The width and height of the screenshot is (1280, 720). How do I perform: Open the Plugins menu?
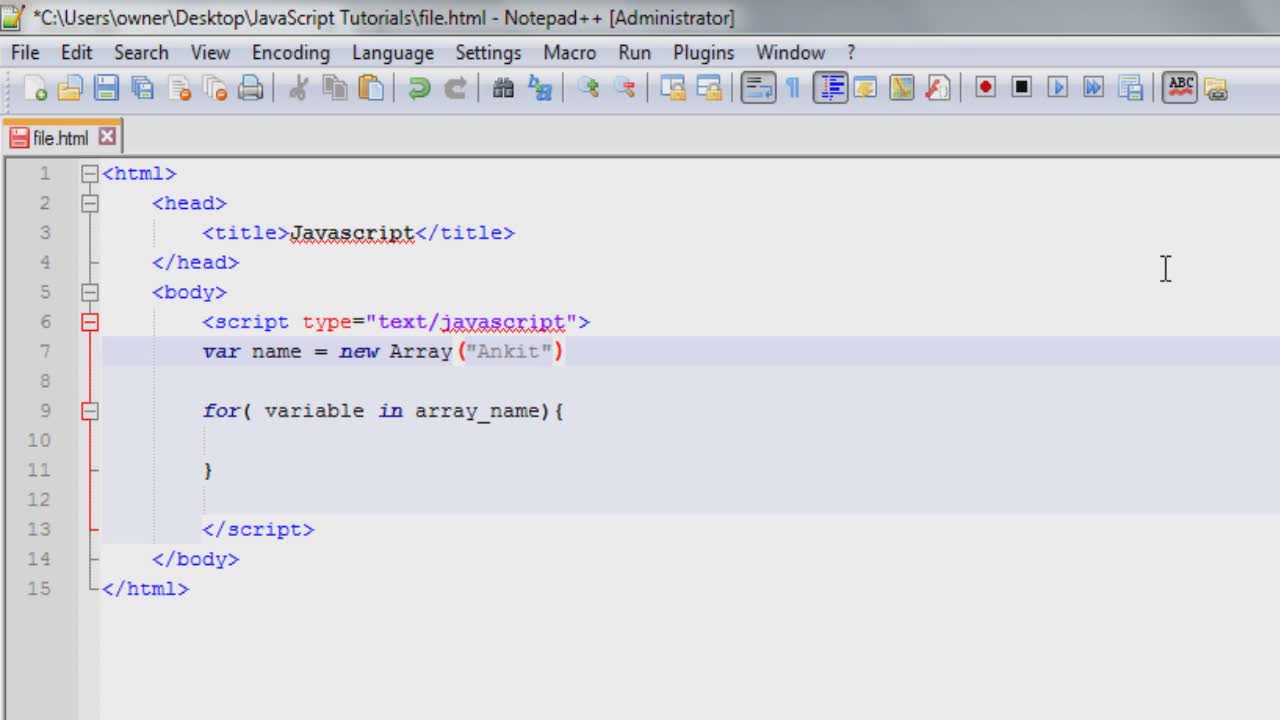[703, 53]
